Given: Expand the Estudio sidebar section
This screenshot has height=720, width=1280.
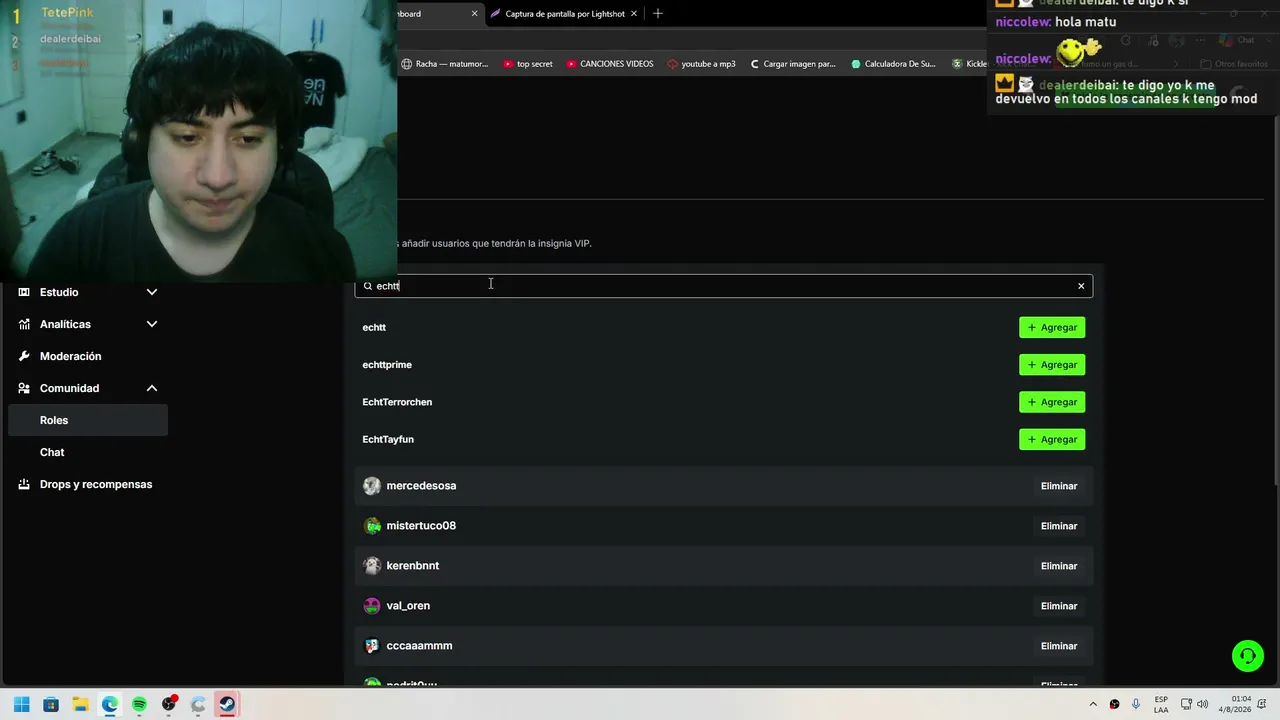Looking at the screenshot, I should click(x=152, y=292).
